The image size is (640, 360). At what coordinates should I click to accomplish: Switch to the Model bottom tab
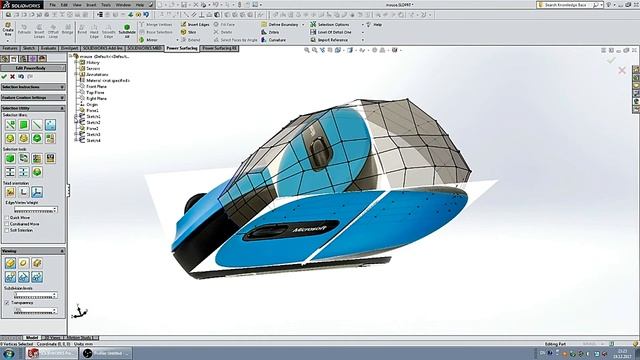(31, 338)
